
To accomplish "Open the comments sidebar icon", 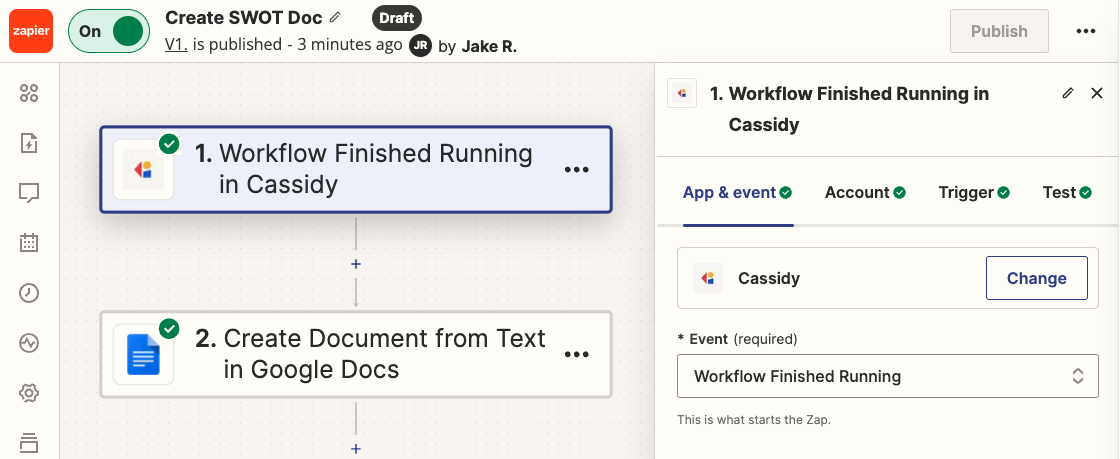I will click(29, 193).
